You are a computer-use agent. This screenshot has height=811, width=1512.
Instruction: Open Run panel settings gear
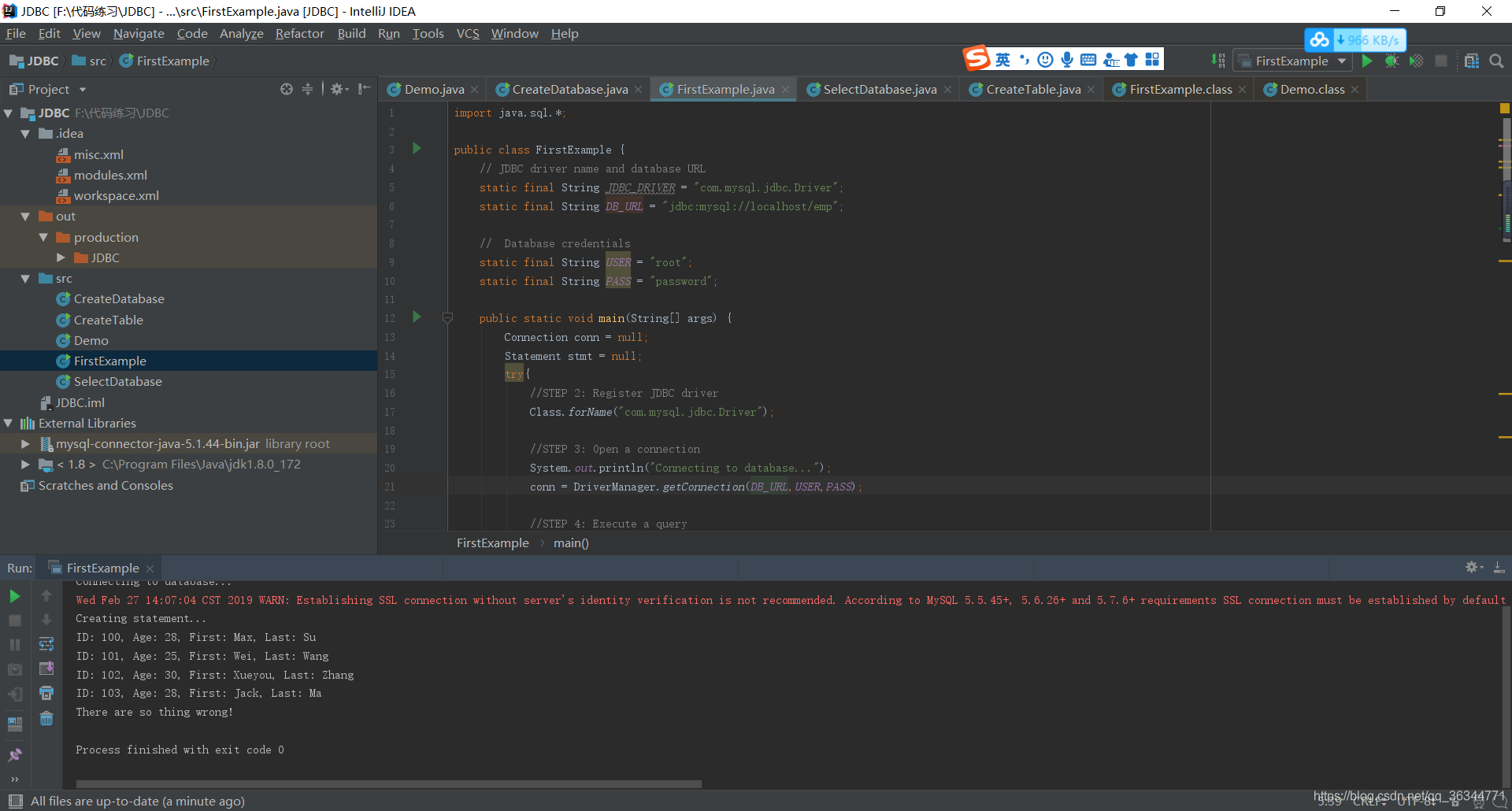pyautogui.click(x=1474, y=568)
